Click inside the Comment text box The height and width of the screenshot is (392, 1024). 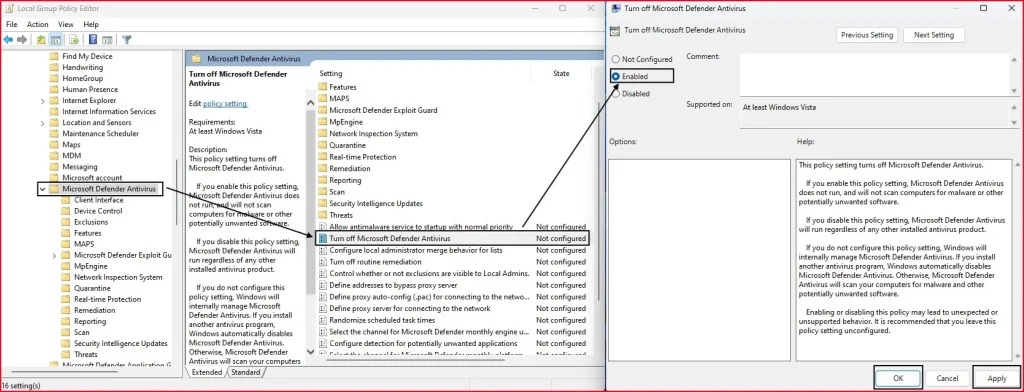tap(874, 74)
